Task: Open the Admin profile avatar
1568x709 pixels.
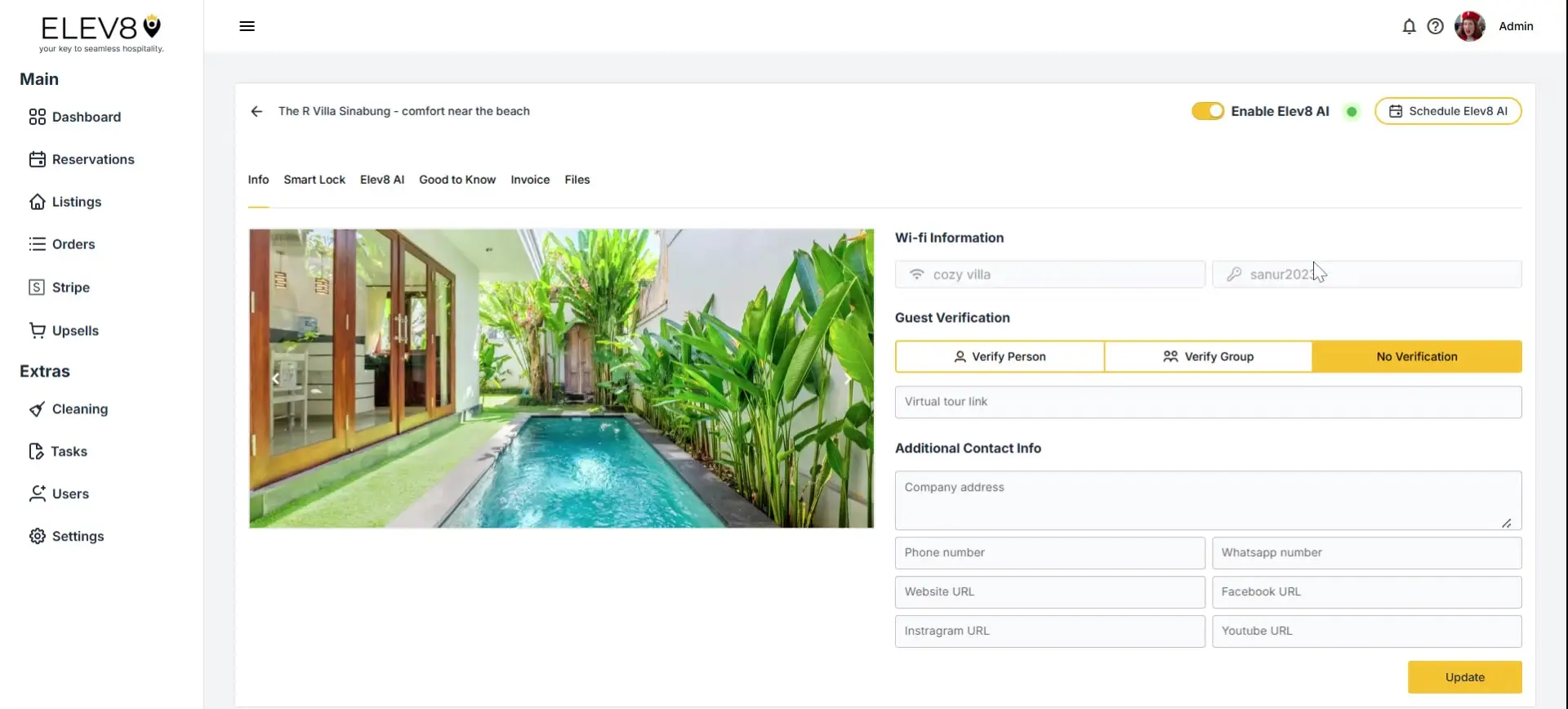Action: 1469,26
